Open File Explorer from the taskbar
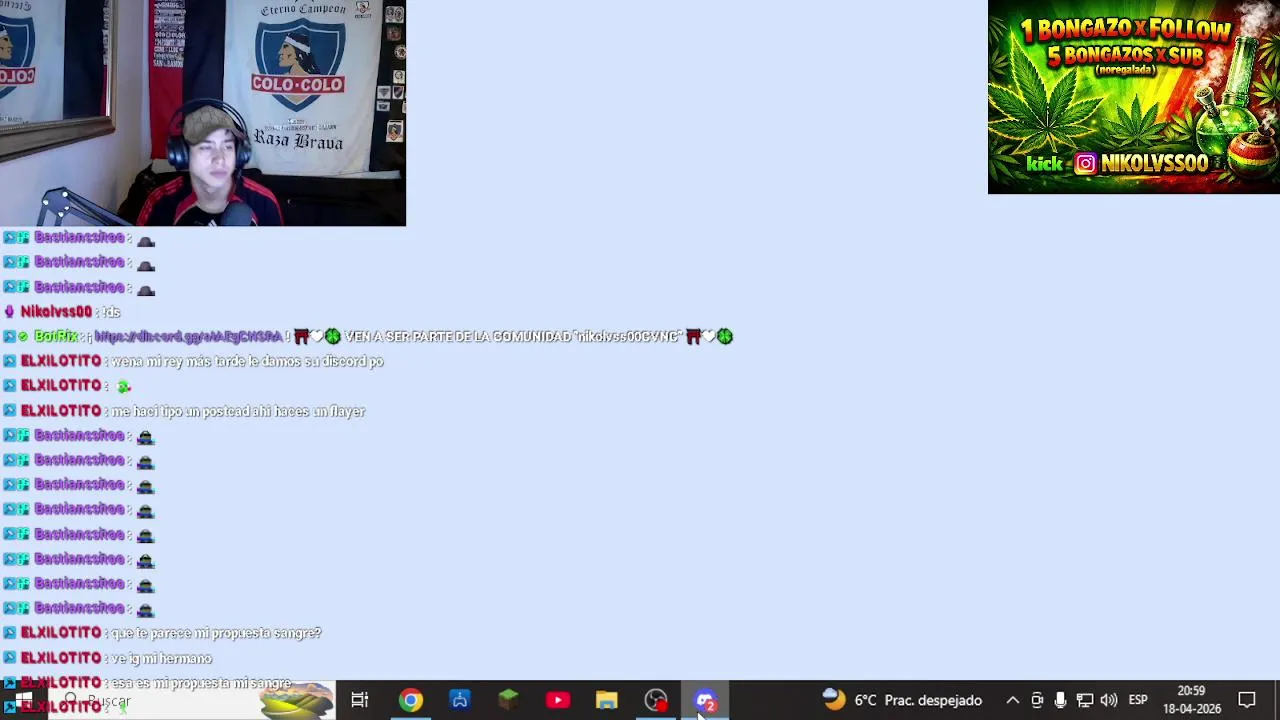Image resolution: width=1280 pixels, height=720 pixels. click(x=607, y=700)
